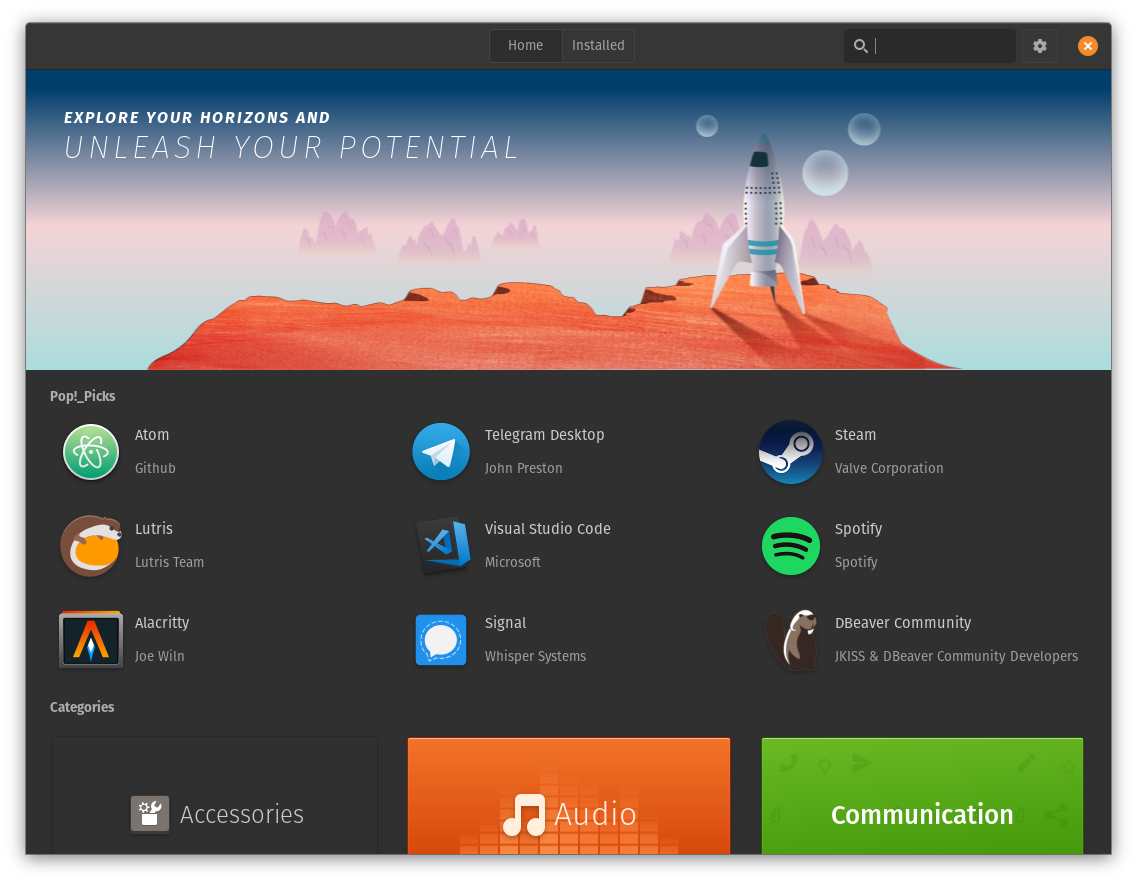Focus the search input field

tap(930, 46)
